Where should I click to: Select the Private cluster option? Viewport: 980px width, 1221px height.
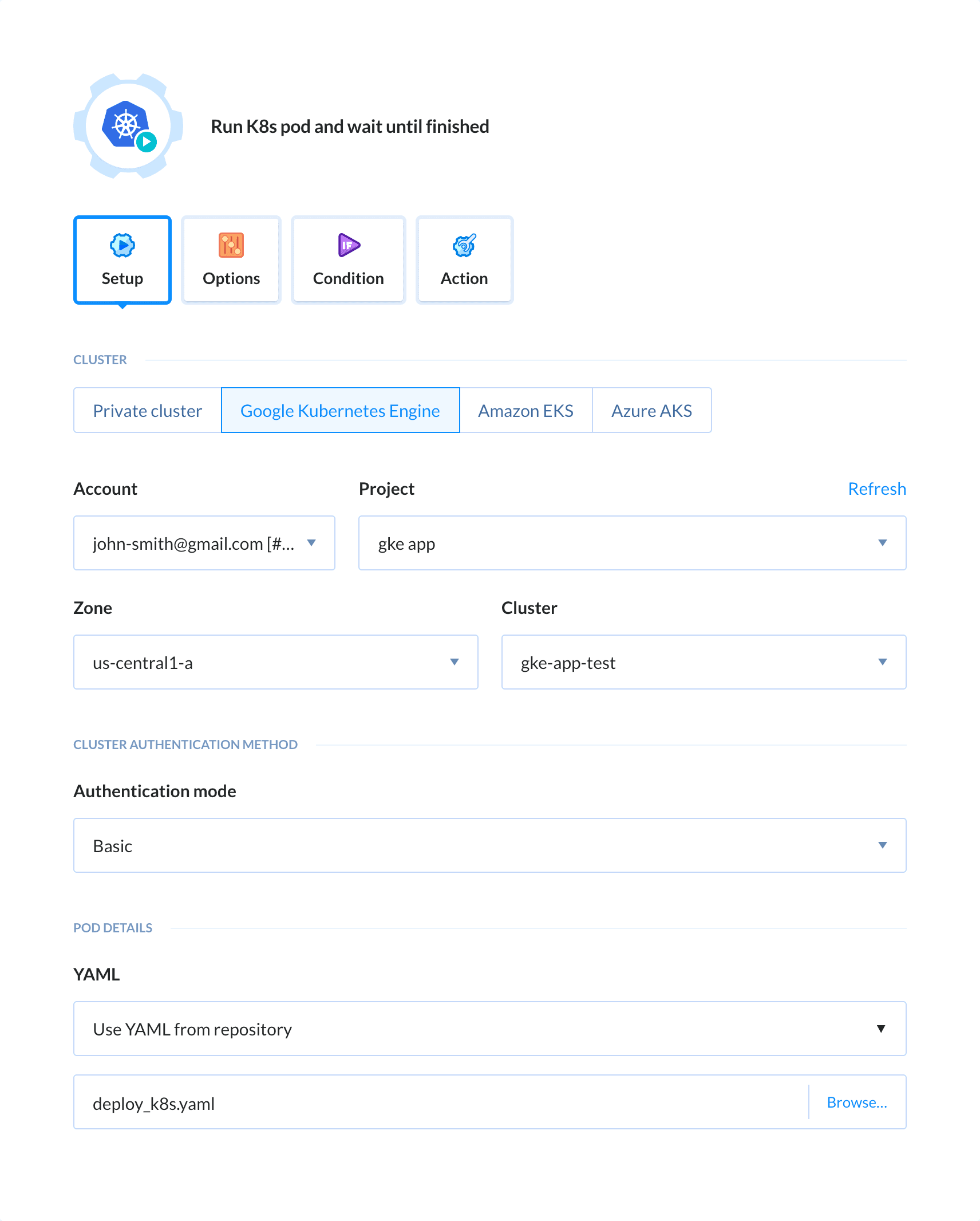point(147,410)
